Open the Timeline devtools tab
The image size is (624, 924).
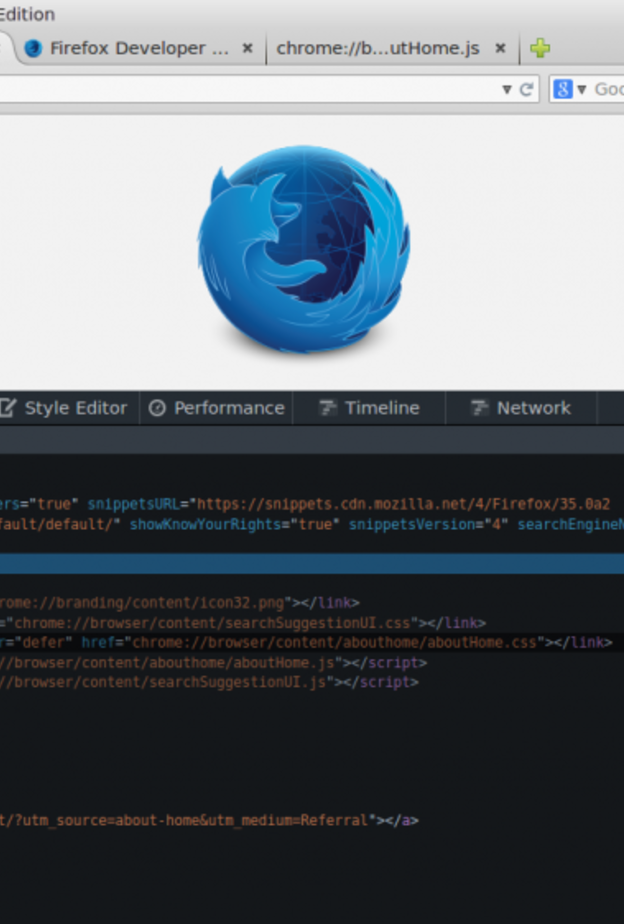click(x=369, y=408)
